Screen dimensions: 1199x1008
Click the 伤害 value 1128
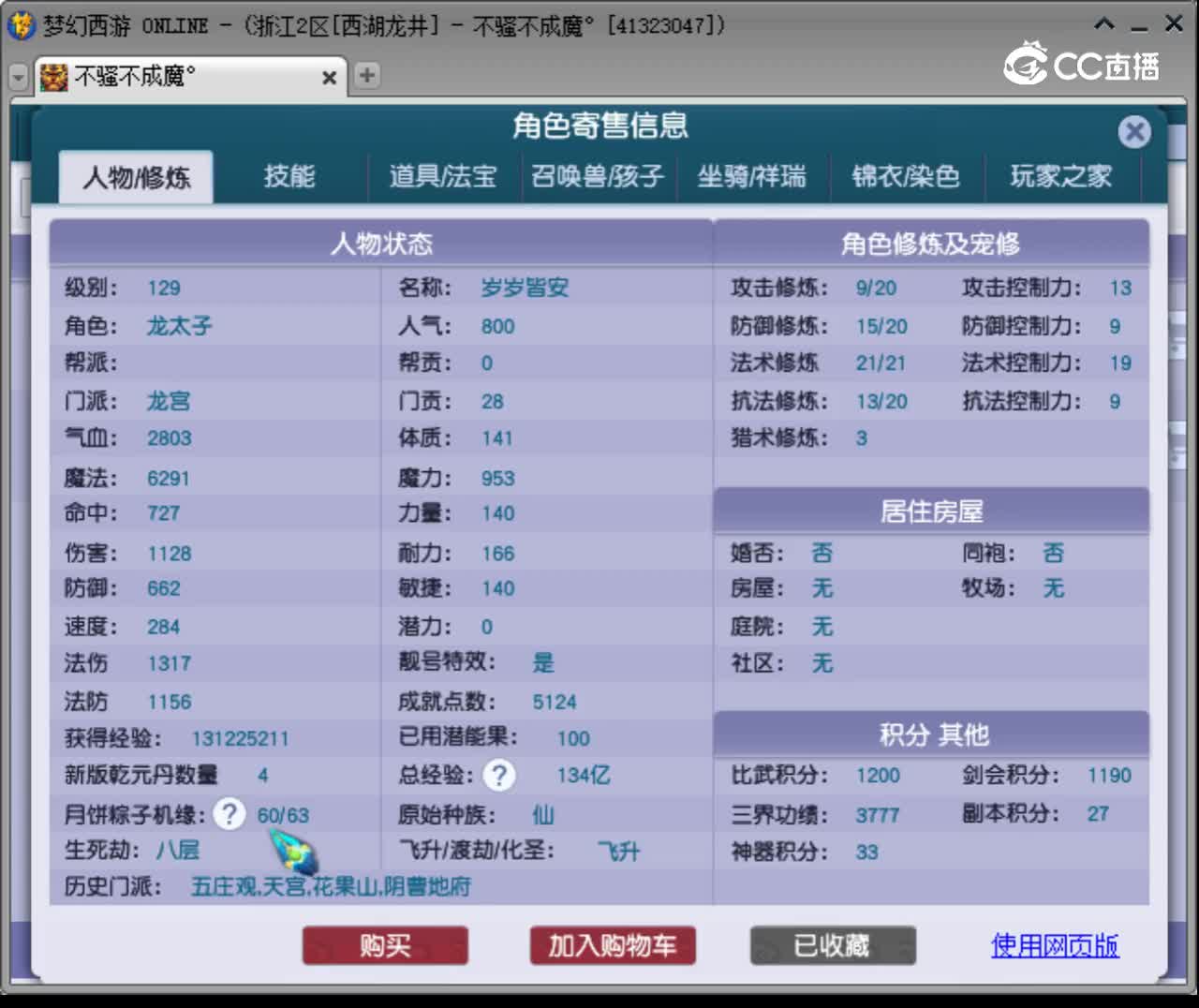click(x=169, y=554)
